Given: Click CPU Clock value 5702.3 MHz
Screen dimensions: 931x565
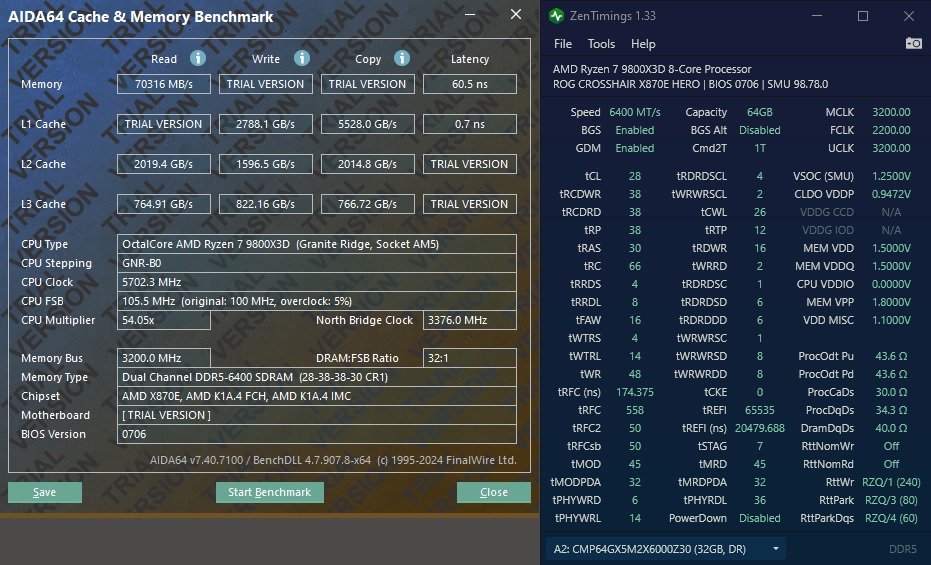Looking at the screenshot, I should click(x=316, y=282).
